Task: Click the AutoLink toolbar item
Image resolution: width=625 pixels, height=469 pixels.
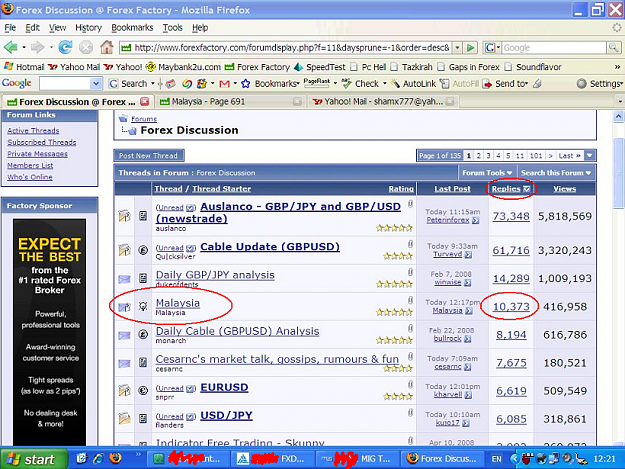Action: click(x=413, y=84)
